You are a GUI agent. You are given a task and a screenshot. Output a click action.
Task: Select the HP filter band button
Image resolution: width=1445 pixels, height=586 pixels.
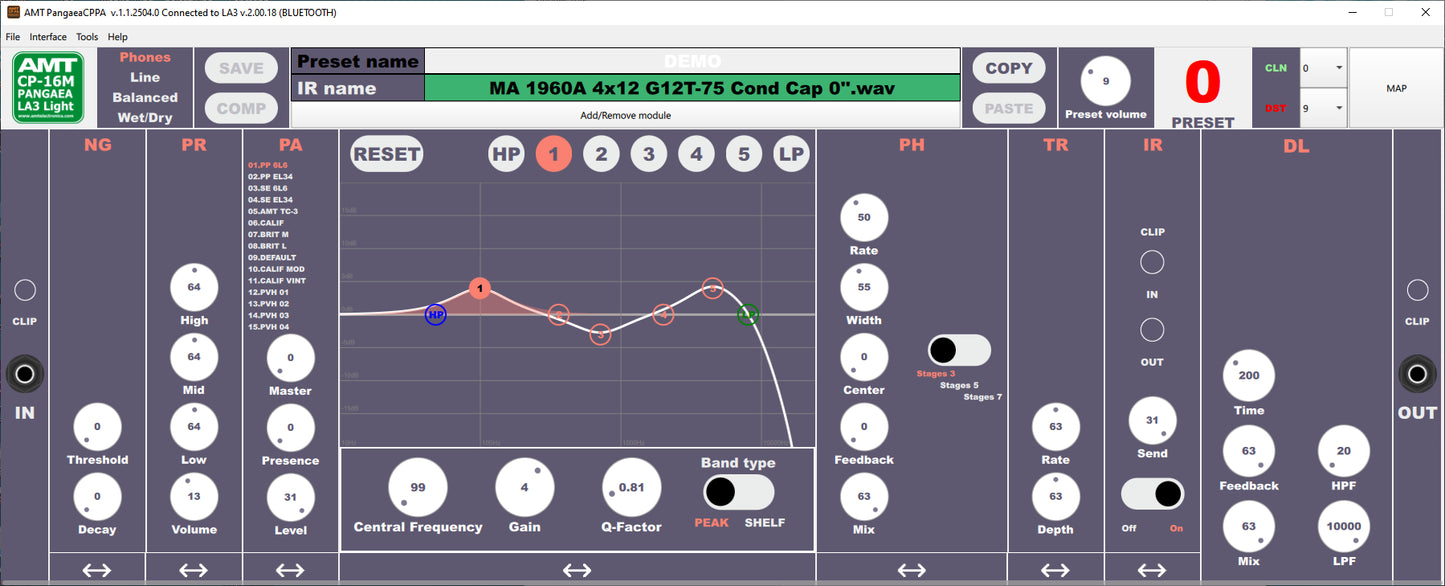pos(506,154)
